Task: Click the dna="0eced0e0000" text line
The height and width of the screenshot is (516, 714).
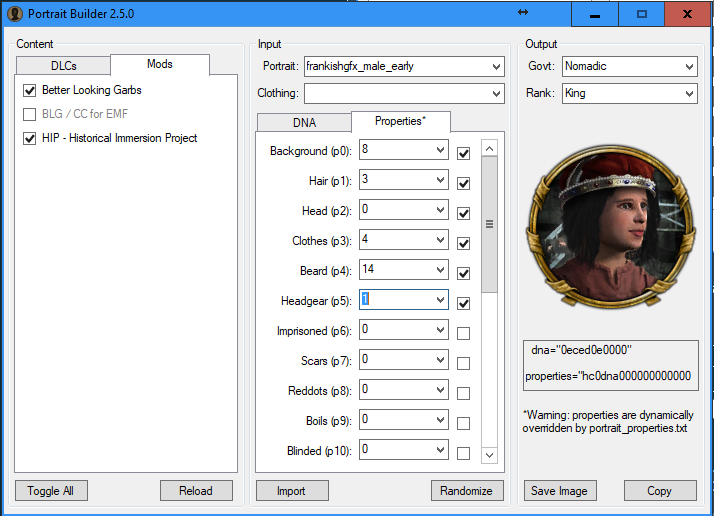Action: 581,350
